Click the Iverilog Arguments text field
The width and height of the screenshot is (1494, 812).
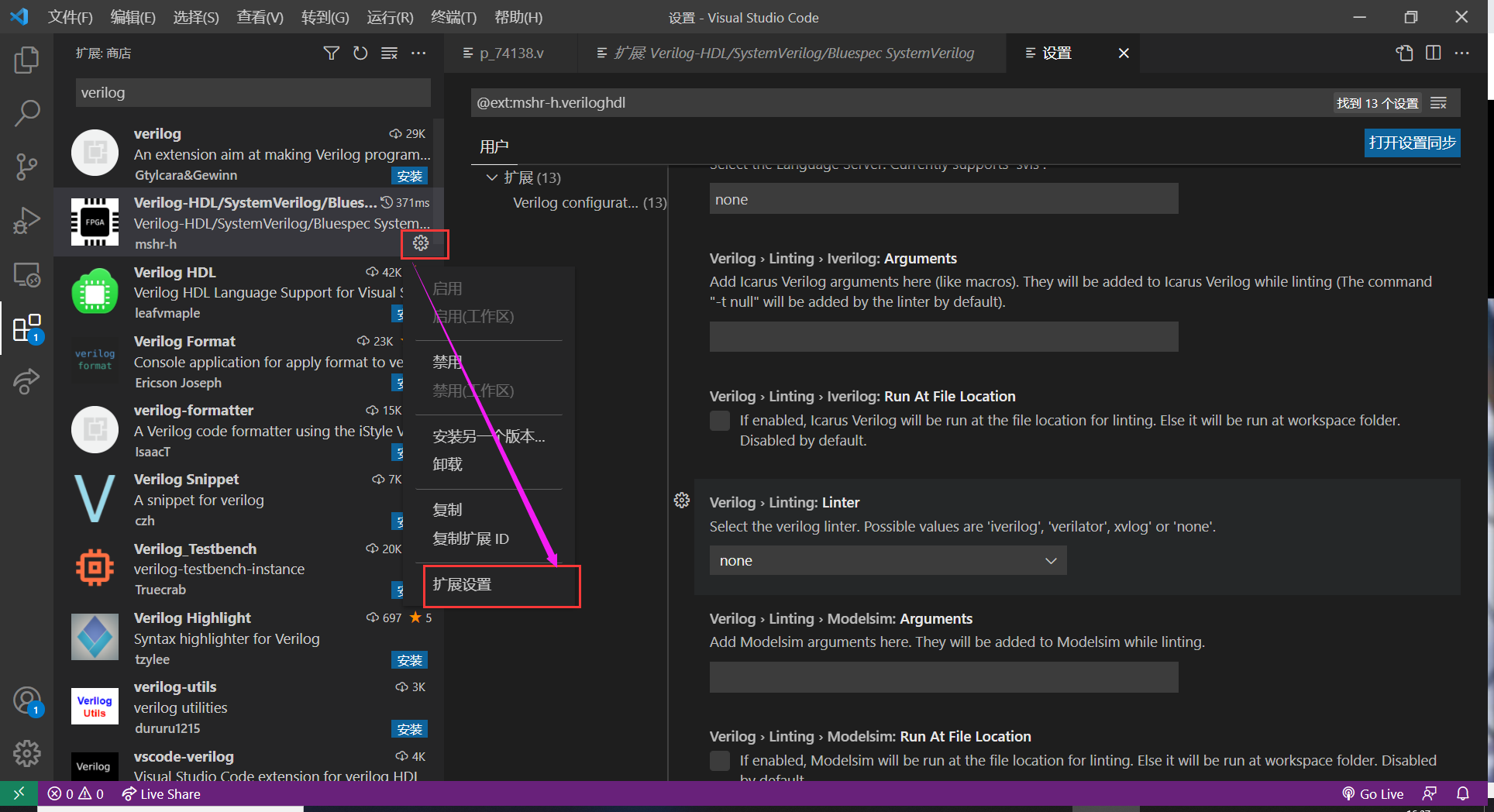(x=944, y=336)
